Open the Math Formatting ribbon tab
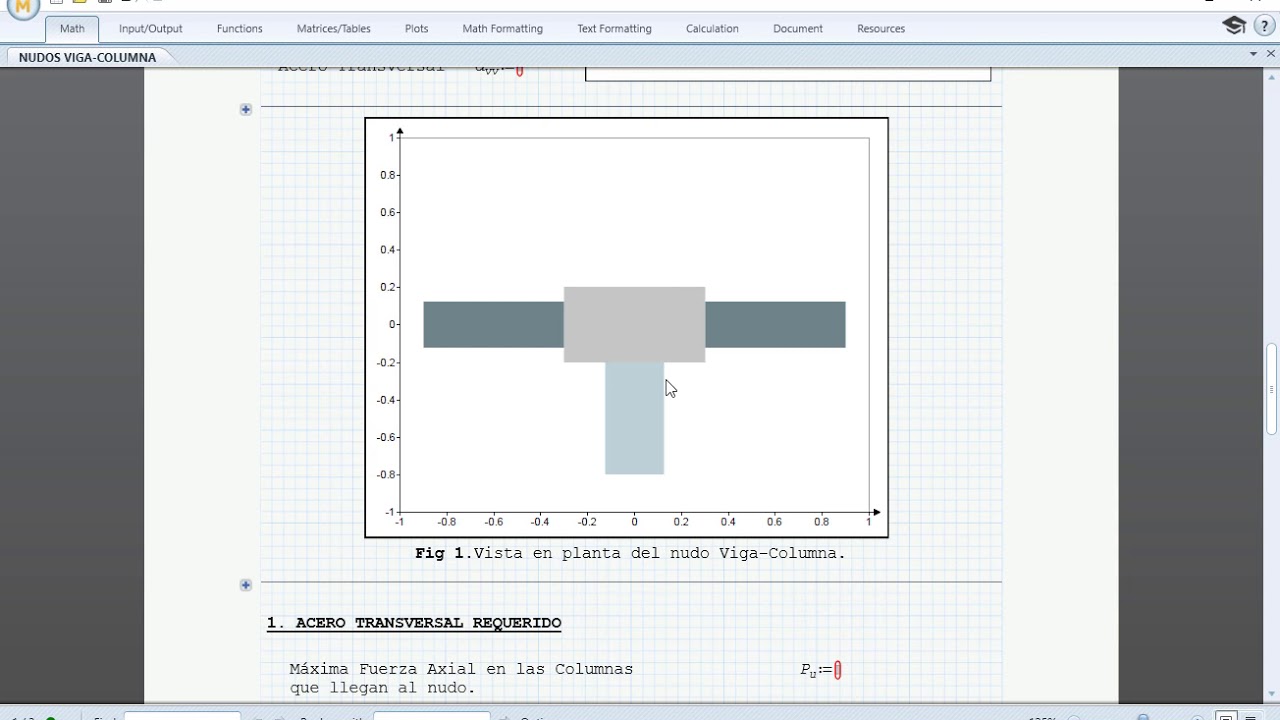Image resolution: width=1280 pixels, height=720 pixels. tap(503, 29)
